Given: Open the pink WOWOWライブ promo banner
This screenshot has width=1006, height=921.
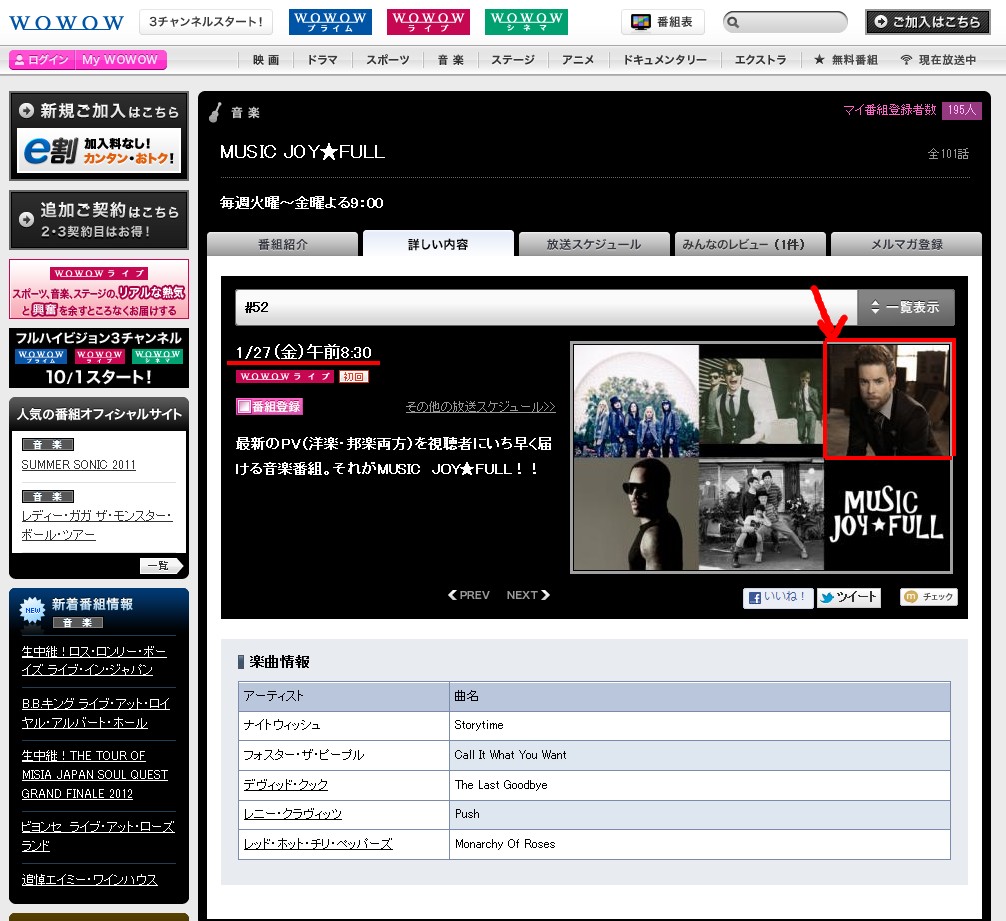Looking at the screenshot, I should pos(99,289).
